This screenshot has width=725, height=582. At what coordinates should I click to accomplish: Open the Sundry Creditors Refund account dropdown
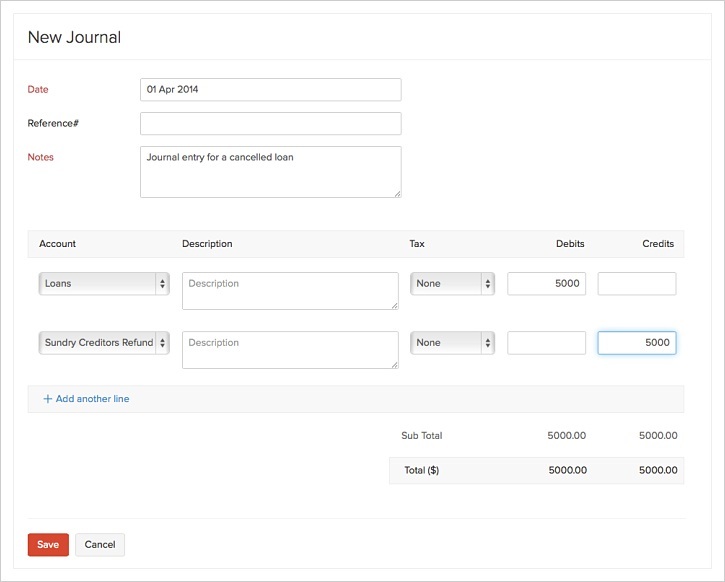pos(104,343)
